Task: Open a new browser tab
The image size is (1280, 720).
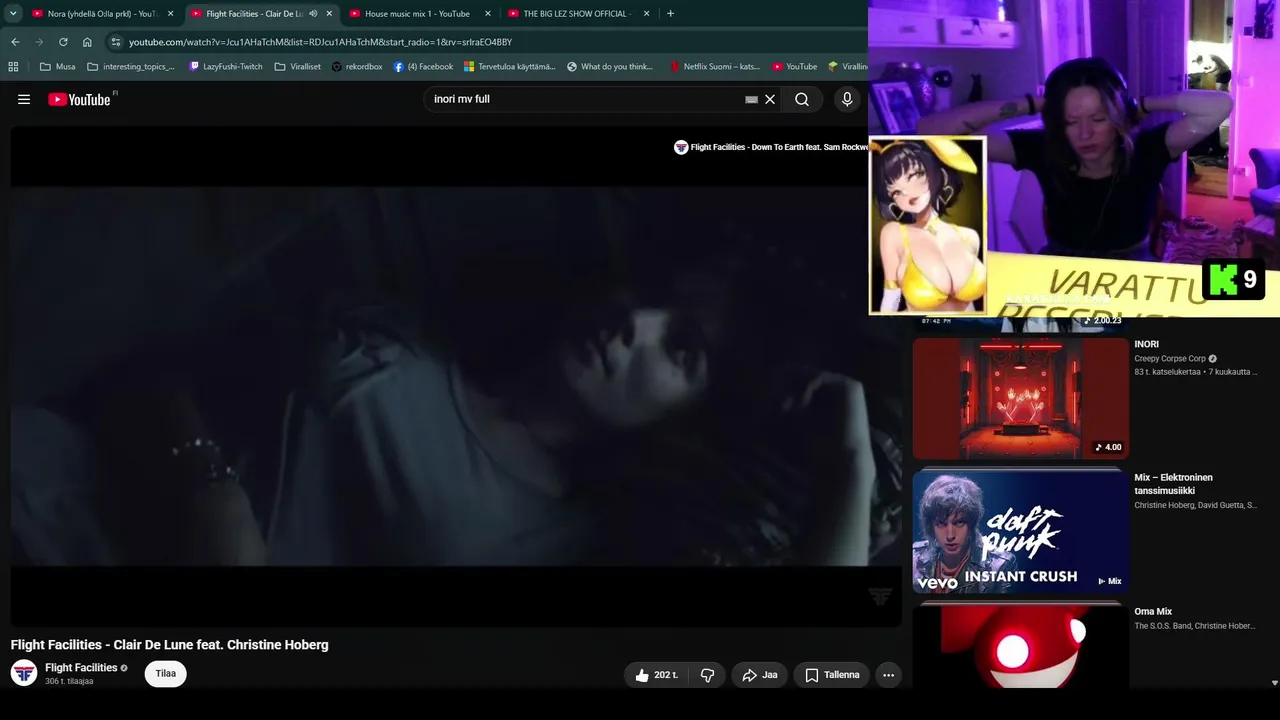Action: [x=670, y=14]
